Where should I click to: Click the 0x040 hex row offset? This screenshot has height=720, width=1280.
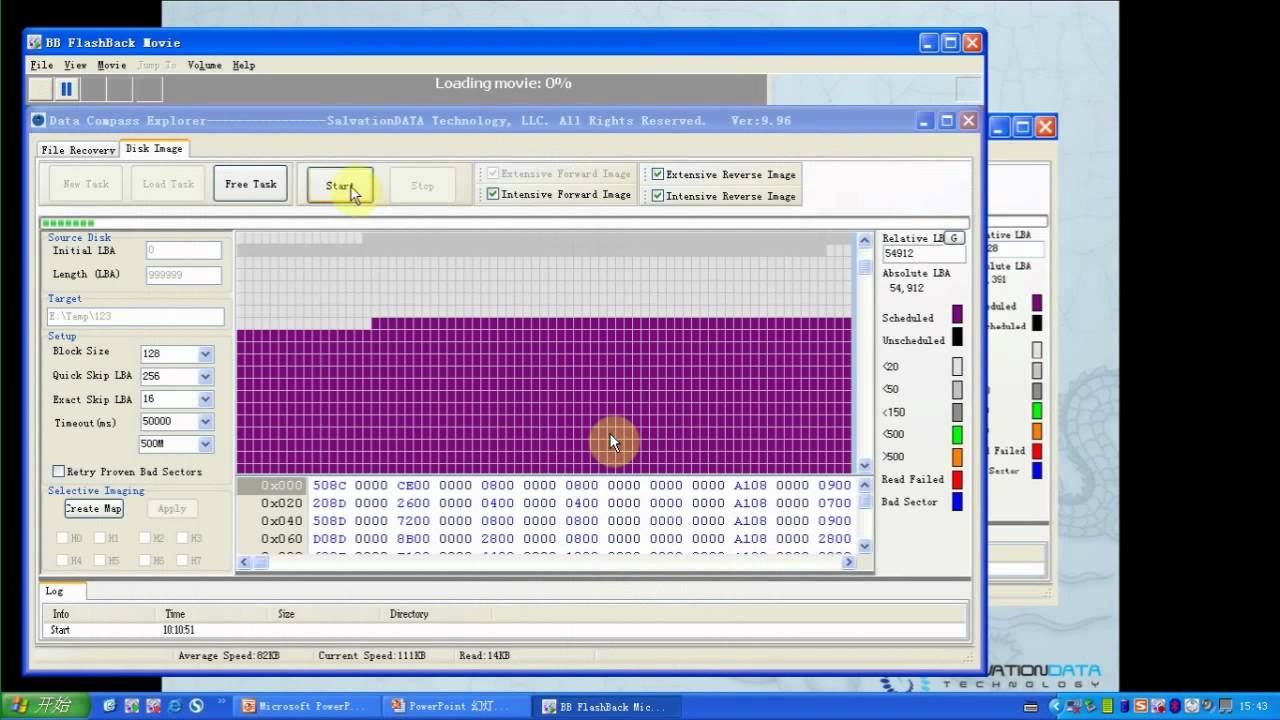[x=281, y=522]
